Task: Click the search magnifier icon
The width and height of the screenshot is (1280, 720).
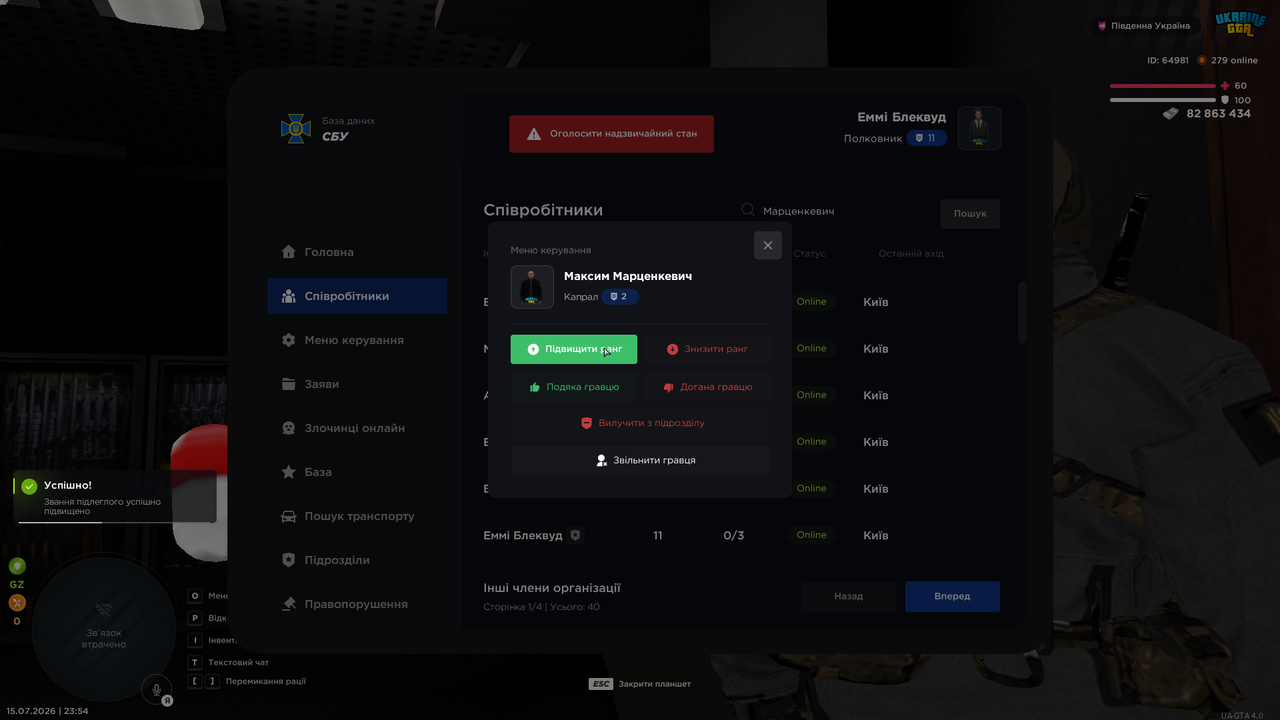Action: point(747,210)
